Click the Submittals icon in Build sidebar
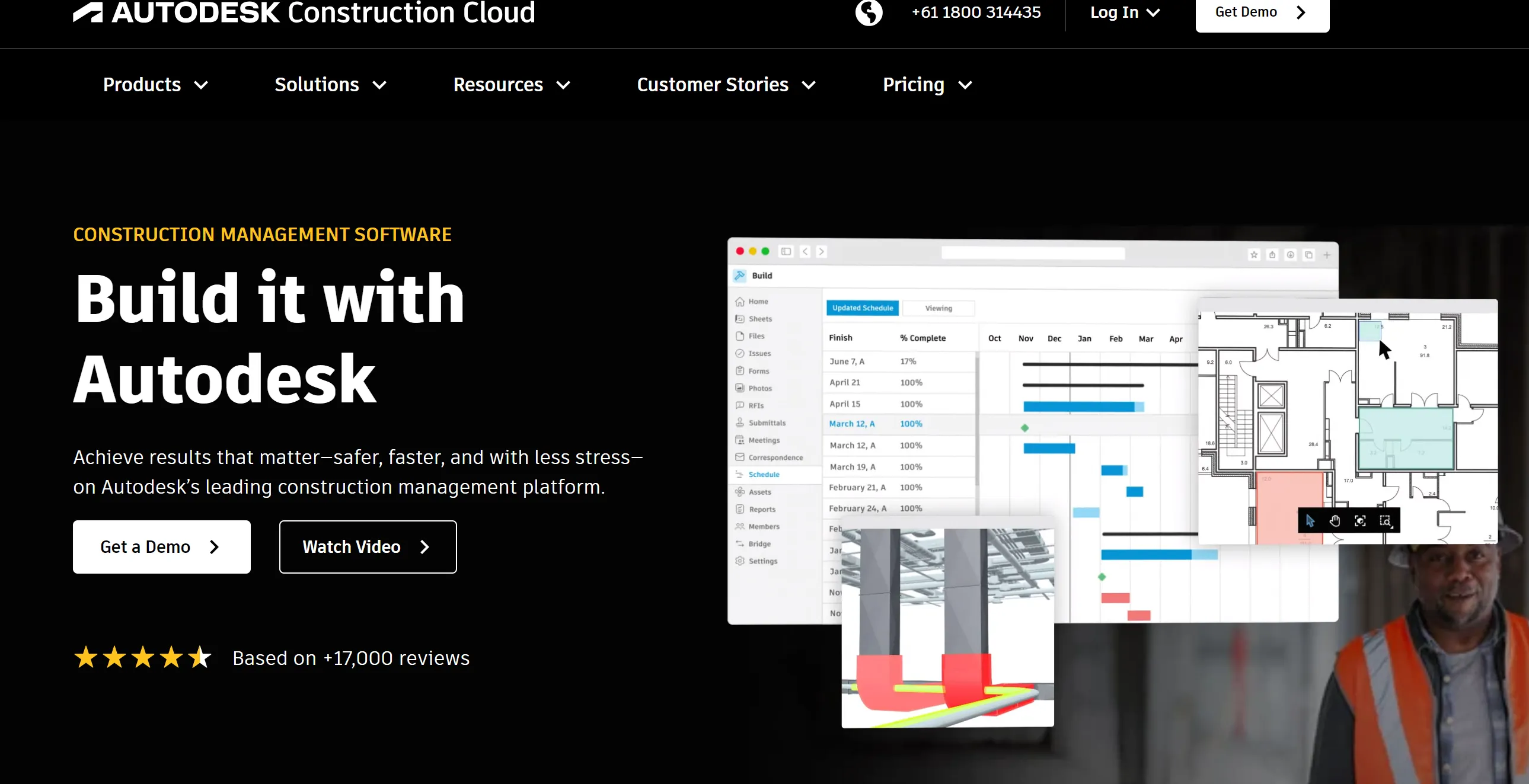Screen dimensions: 1529x784 (740, 423)
